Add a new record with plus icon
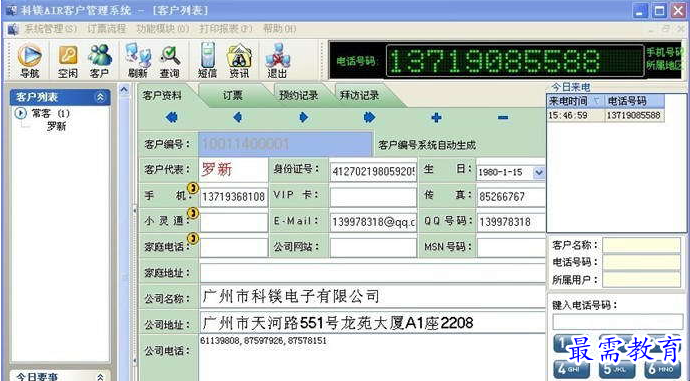 point(436,117)
